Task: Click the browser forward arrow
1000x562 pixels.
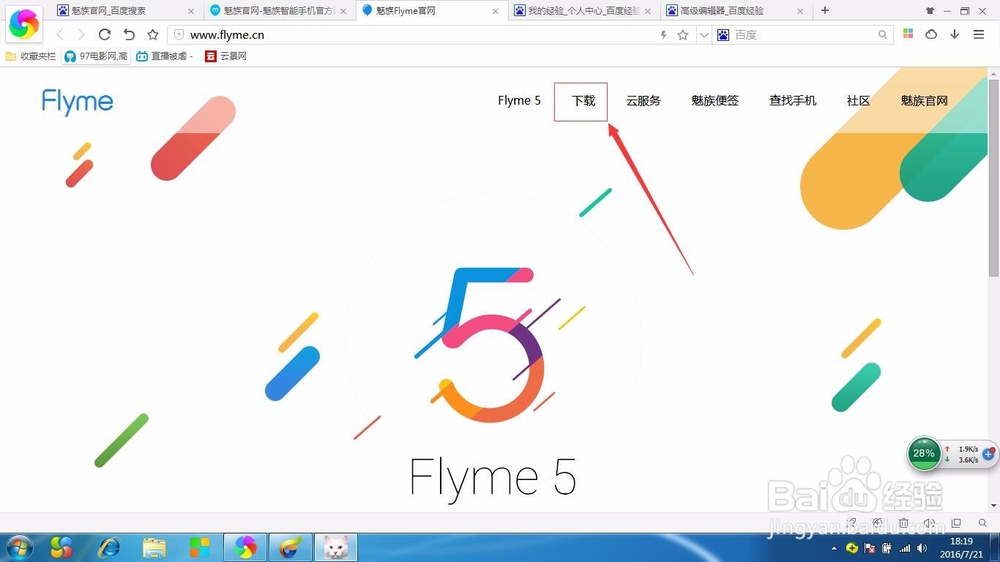Action: 81,34
